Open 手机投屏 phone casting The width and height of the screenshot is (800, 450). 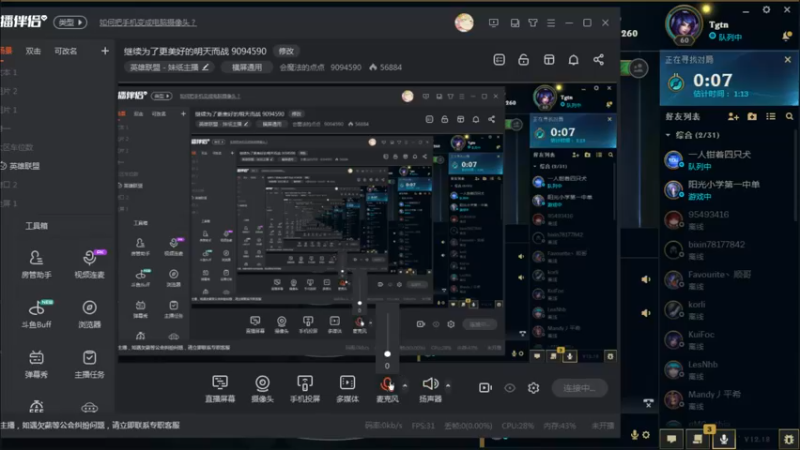(x=305, y=388)
